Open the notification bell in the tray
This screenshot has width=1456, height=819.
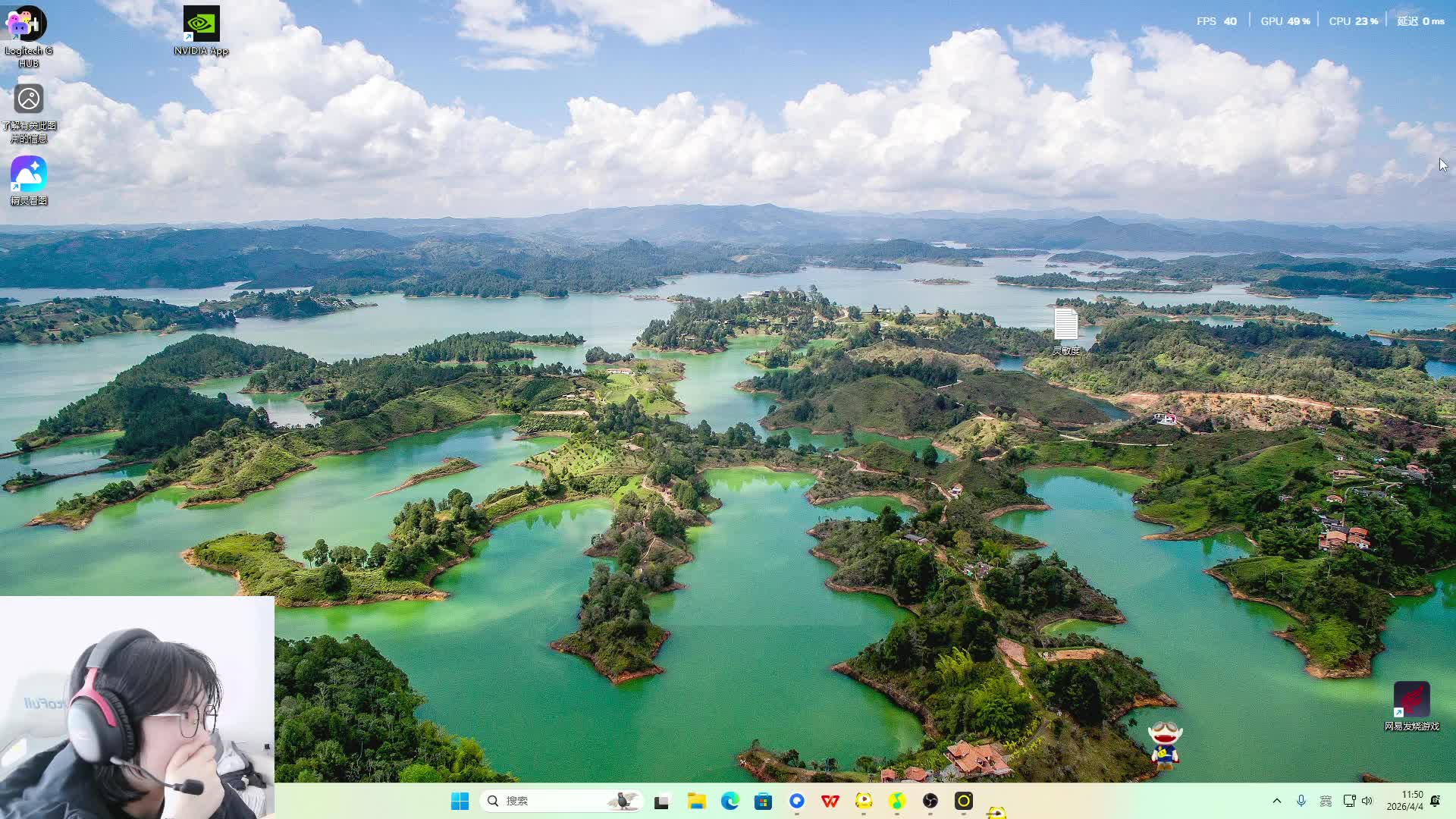coord(1436,801)
